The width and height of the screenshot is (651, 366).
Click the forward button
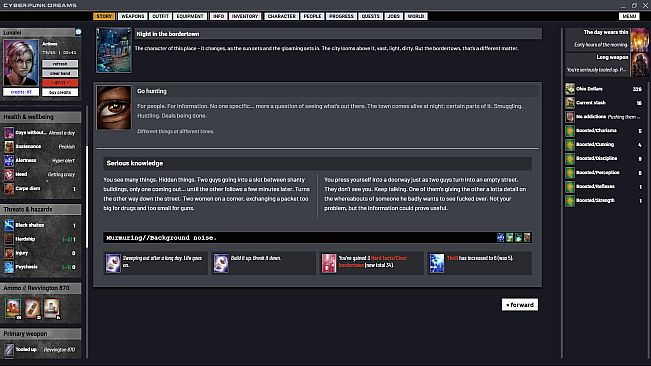[520, 305]
